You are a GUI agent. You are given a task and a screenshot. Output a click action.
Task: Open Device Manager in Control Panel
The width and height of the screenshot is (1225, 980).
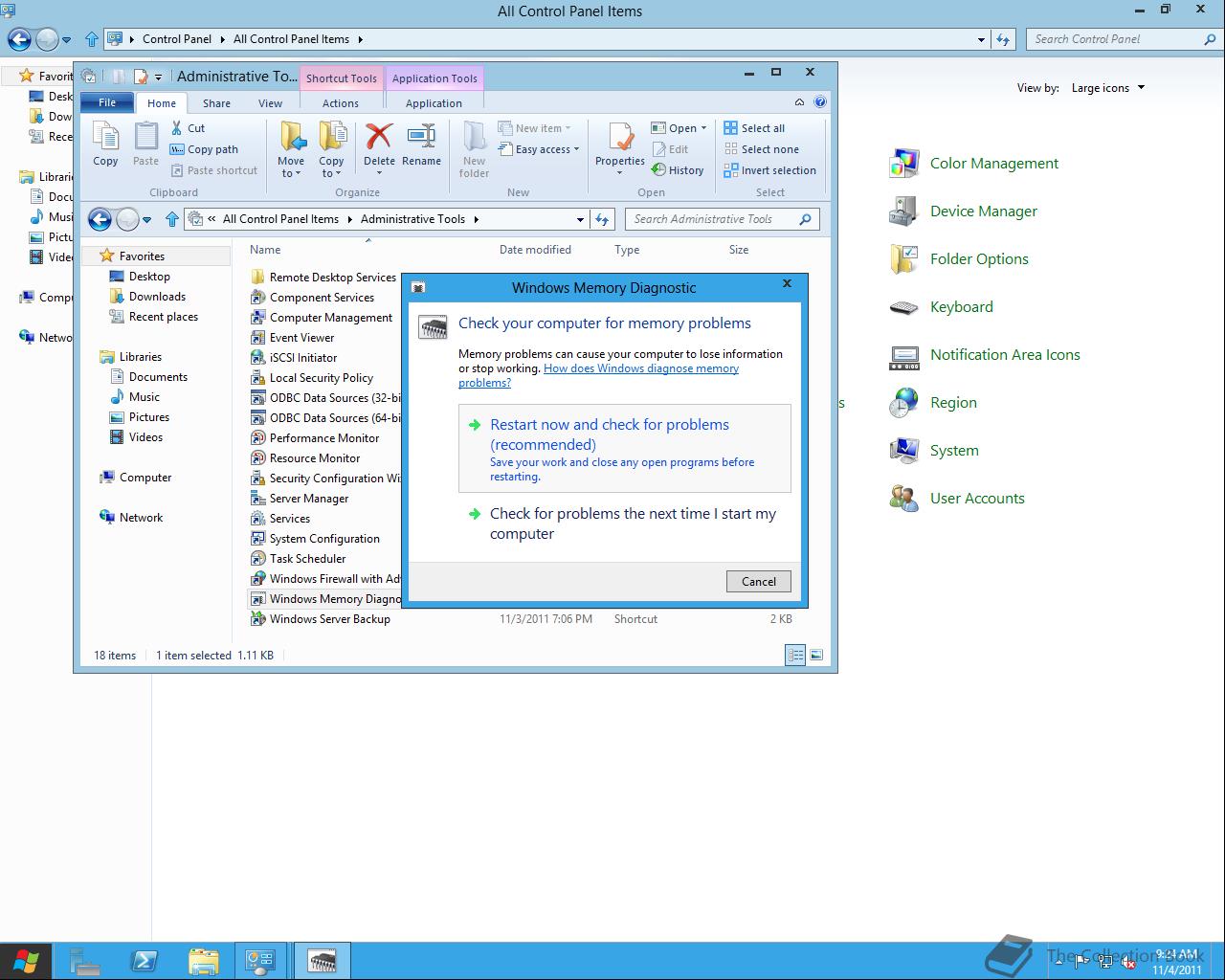tap(964, 212)
